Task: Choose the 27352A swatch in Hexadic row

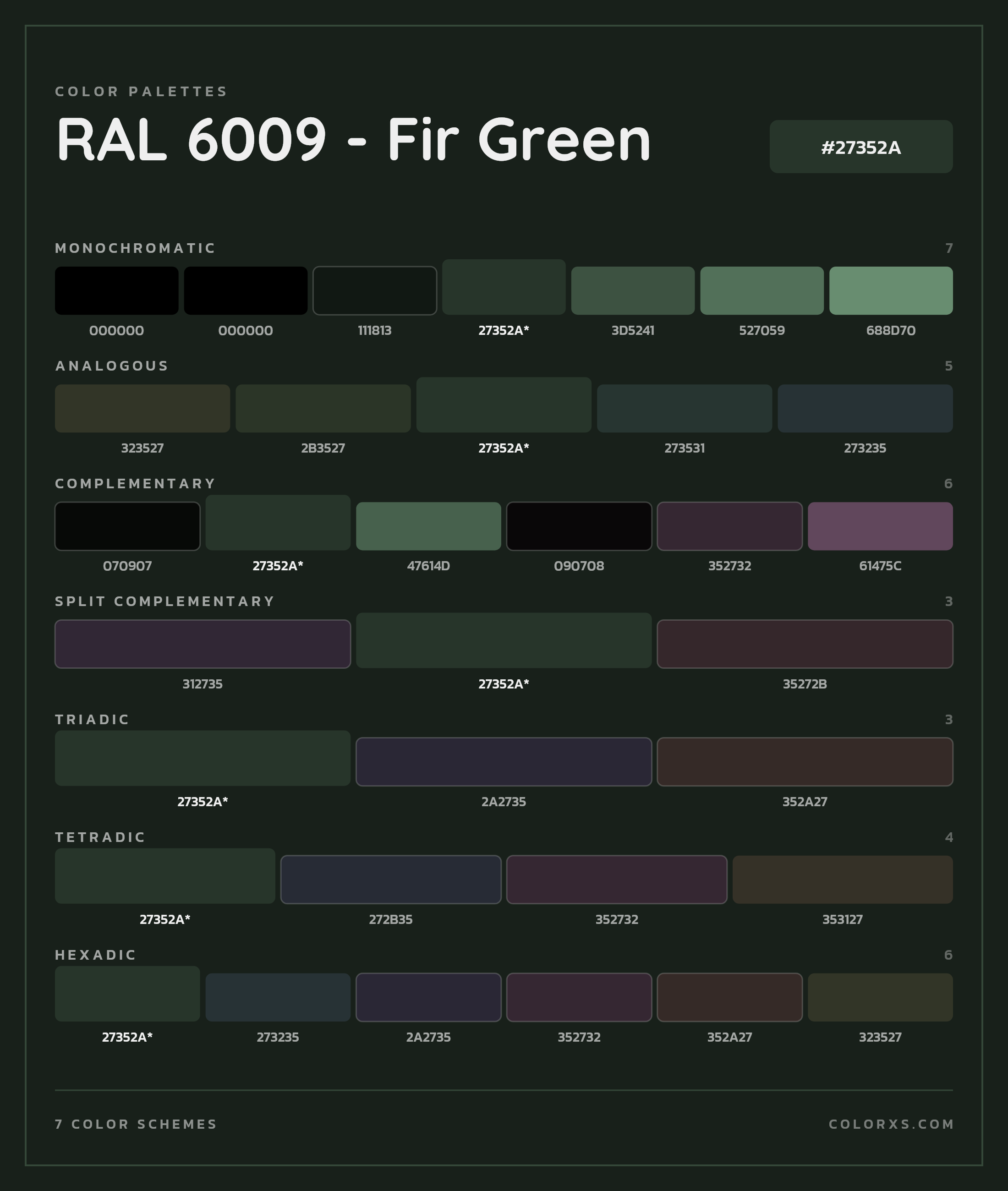Action: tap(127, 994)
